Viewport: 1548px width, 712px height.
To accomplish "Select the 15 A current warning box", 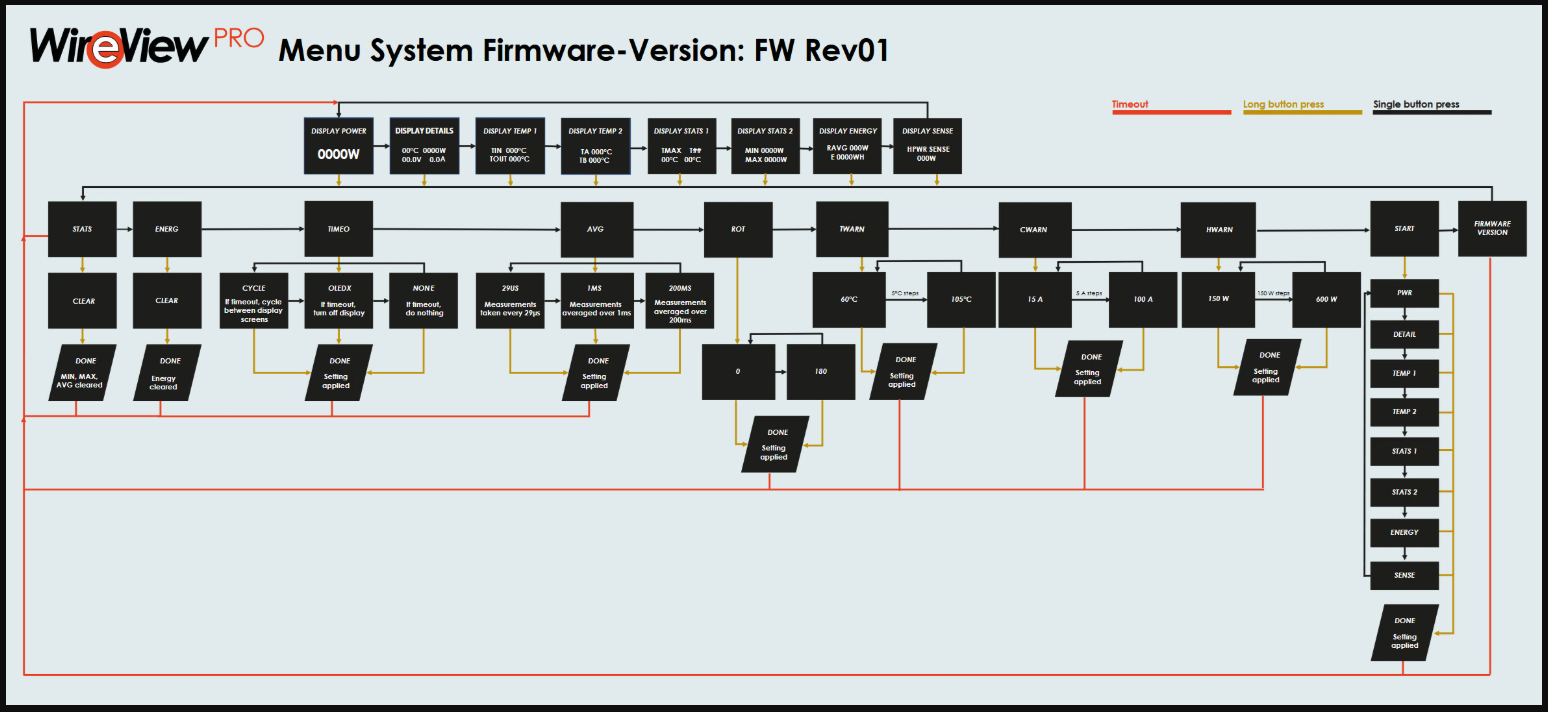I will click(x=1035, y=299).
